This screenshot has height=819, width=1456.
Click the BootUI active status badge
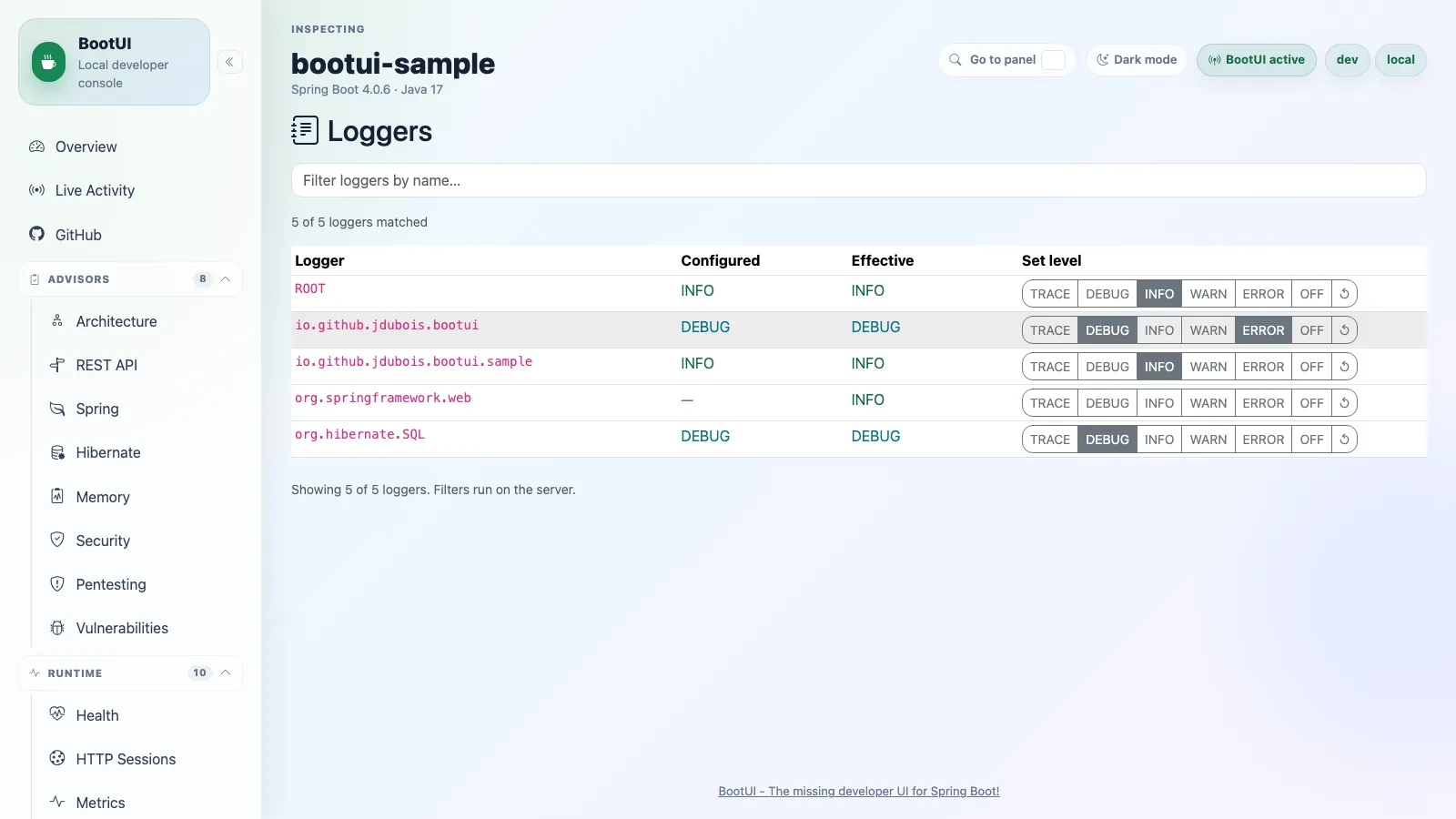click(1256, 60)
